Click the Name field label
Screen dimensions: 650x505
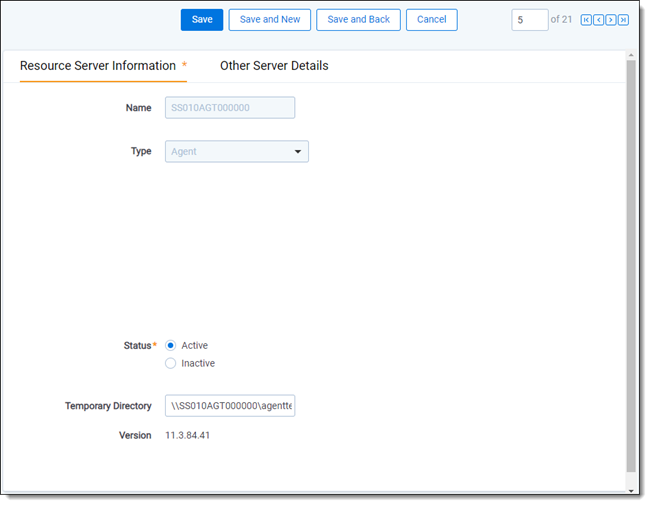pyautogui.click(x=138, y=108)
